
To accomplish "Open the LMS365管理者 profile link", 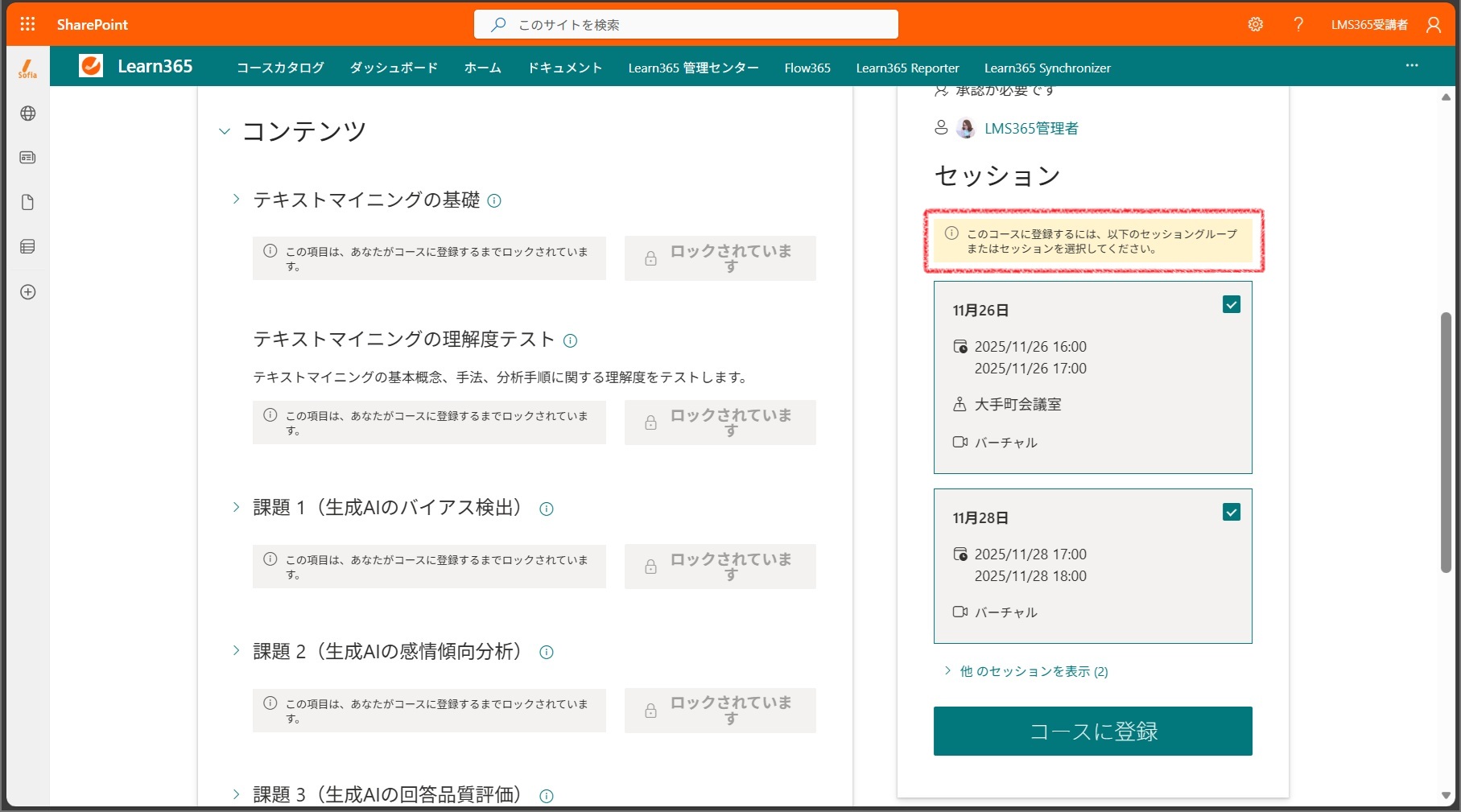I will 1031,128.
